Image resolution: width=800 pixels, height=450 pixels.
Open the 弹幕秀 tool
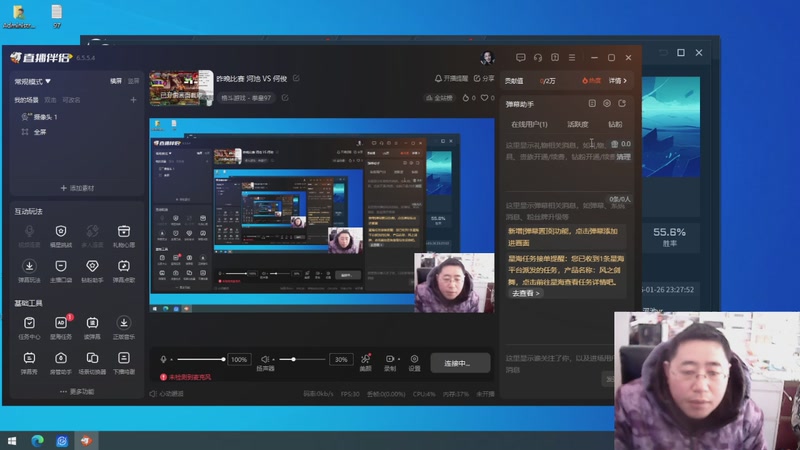pos(29,362)
